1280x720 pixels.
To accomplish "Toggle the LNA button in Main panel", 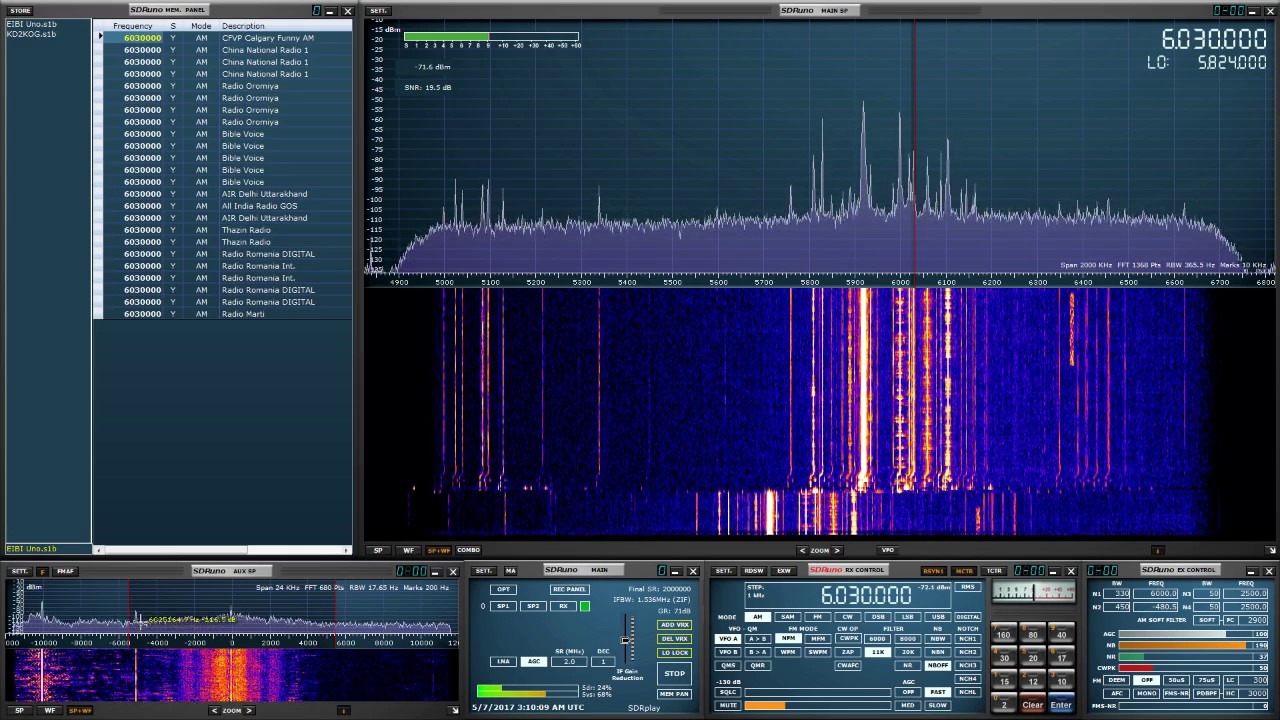I will click(x=503, y=661).
